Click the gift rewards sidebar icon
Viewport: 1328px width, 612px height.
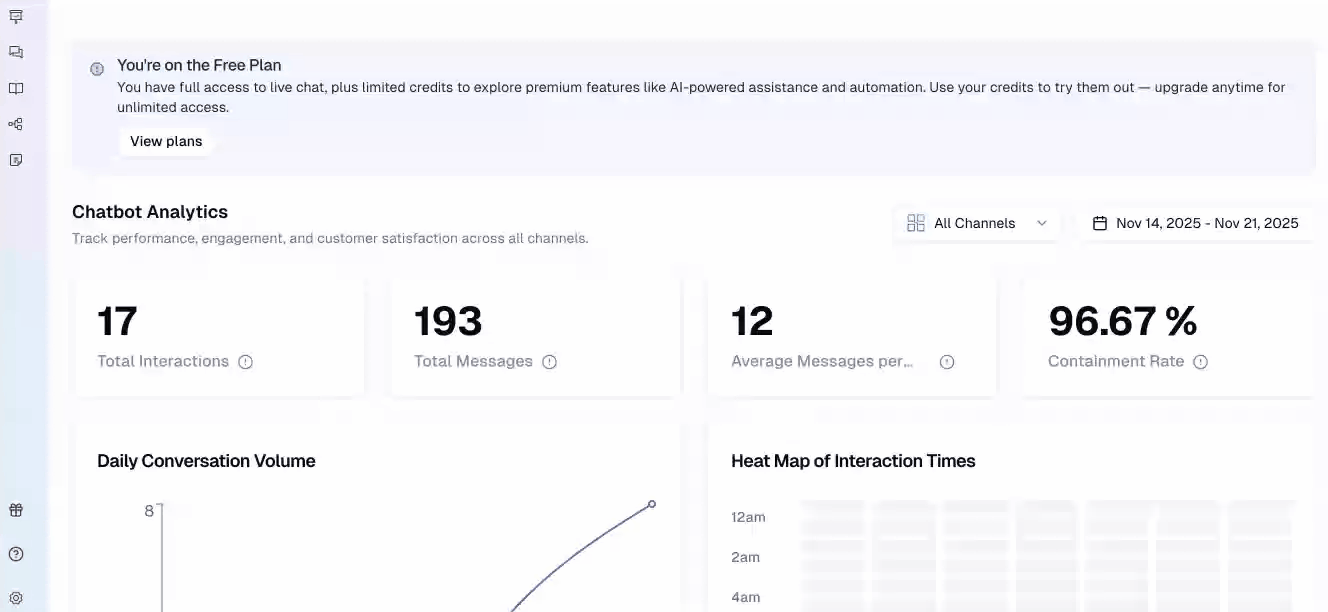(x=15, y=510)
